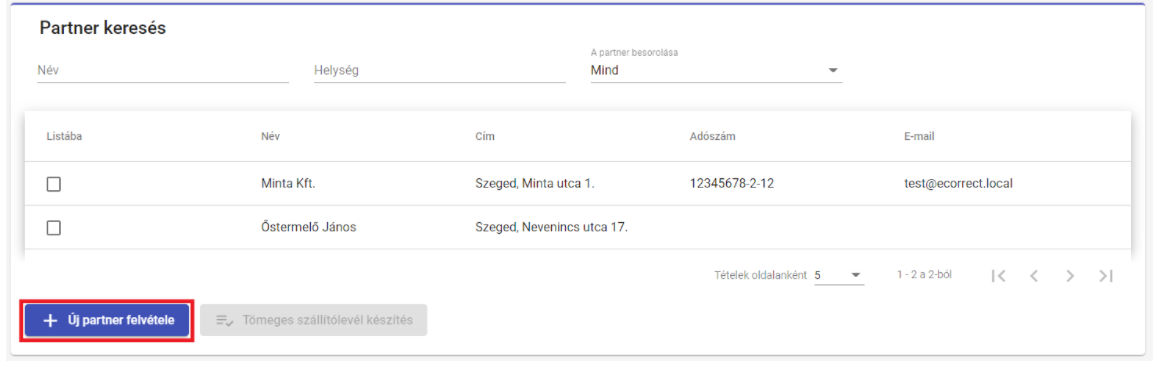Select the Őstermelő János name cell
1159x367 pixels.
(x=308, y=228)
